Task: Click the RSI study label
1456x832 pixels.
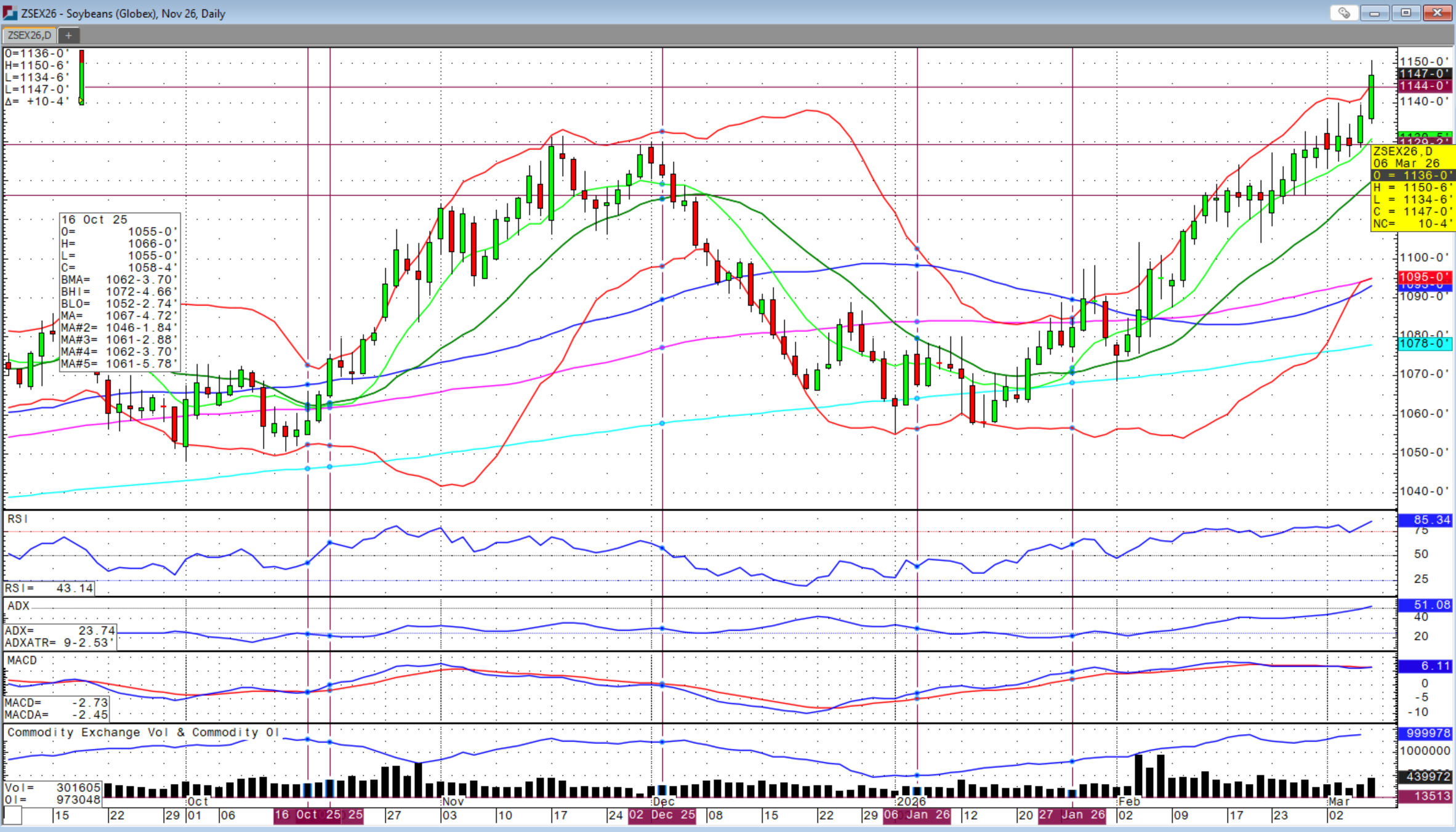Action: pyautogui.click(x=18, y=519)
